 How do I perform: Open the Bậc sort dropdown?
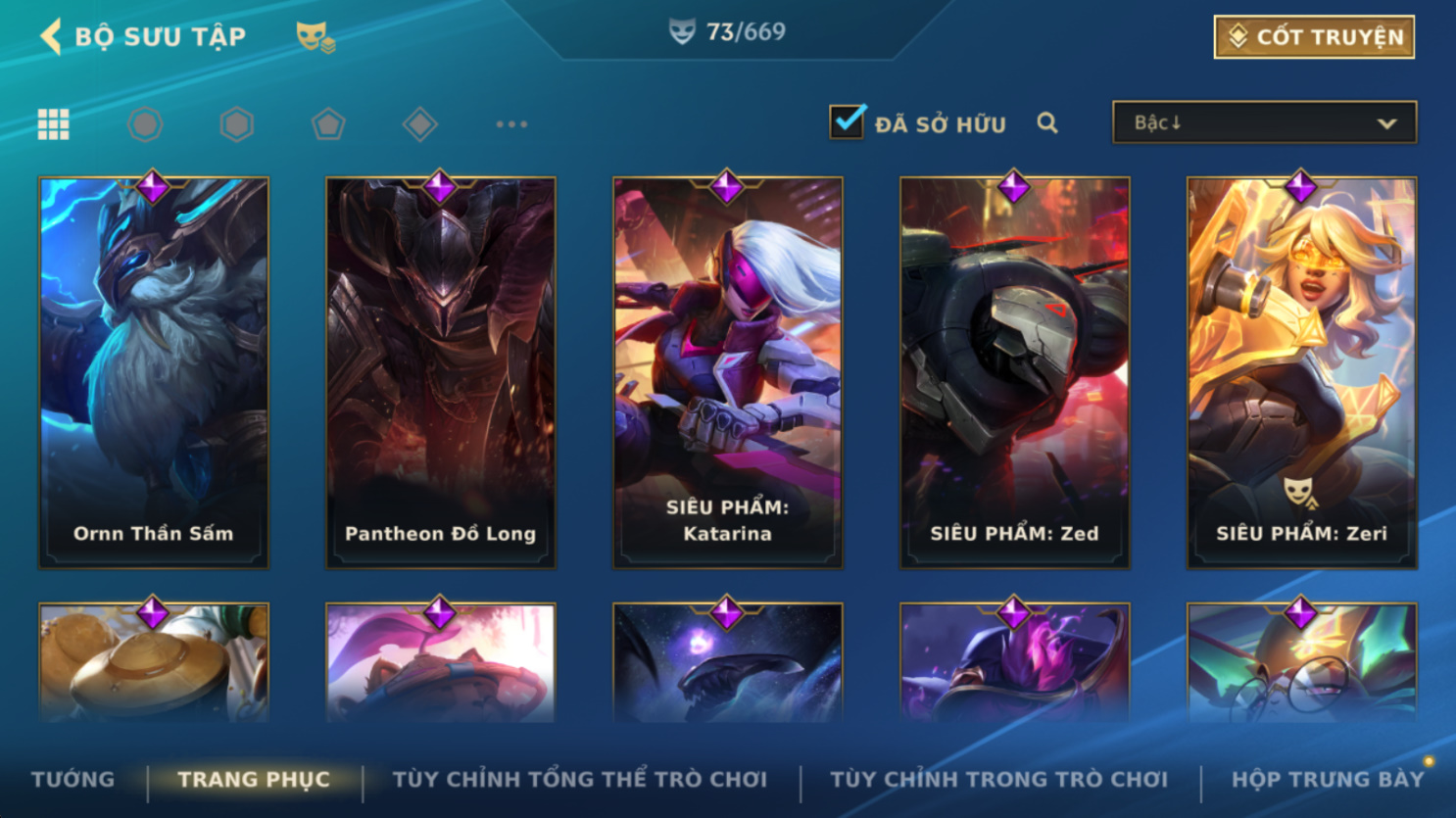pyautogui.click(x=1264, y=122)
